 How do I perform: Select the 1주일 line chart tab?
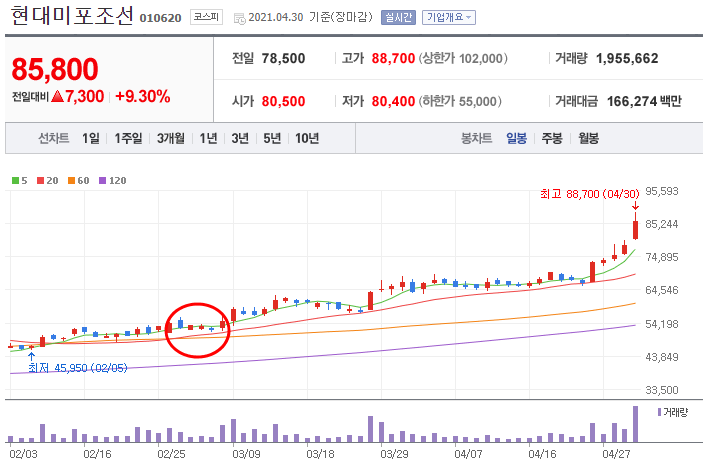point(128,138)
